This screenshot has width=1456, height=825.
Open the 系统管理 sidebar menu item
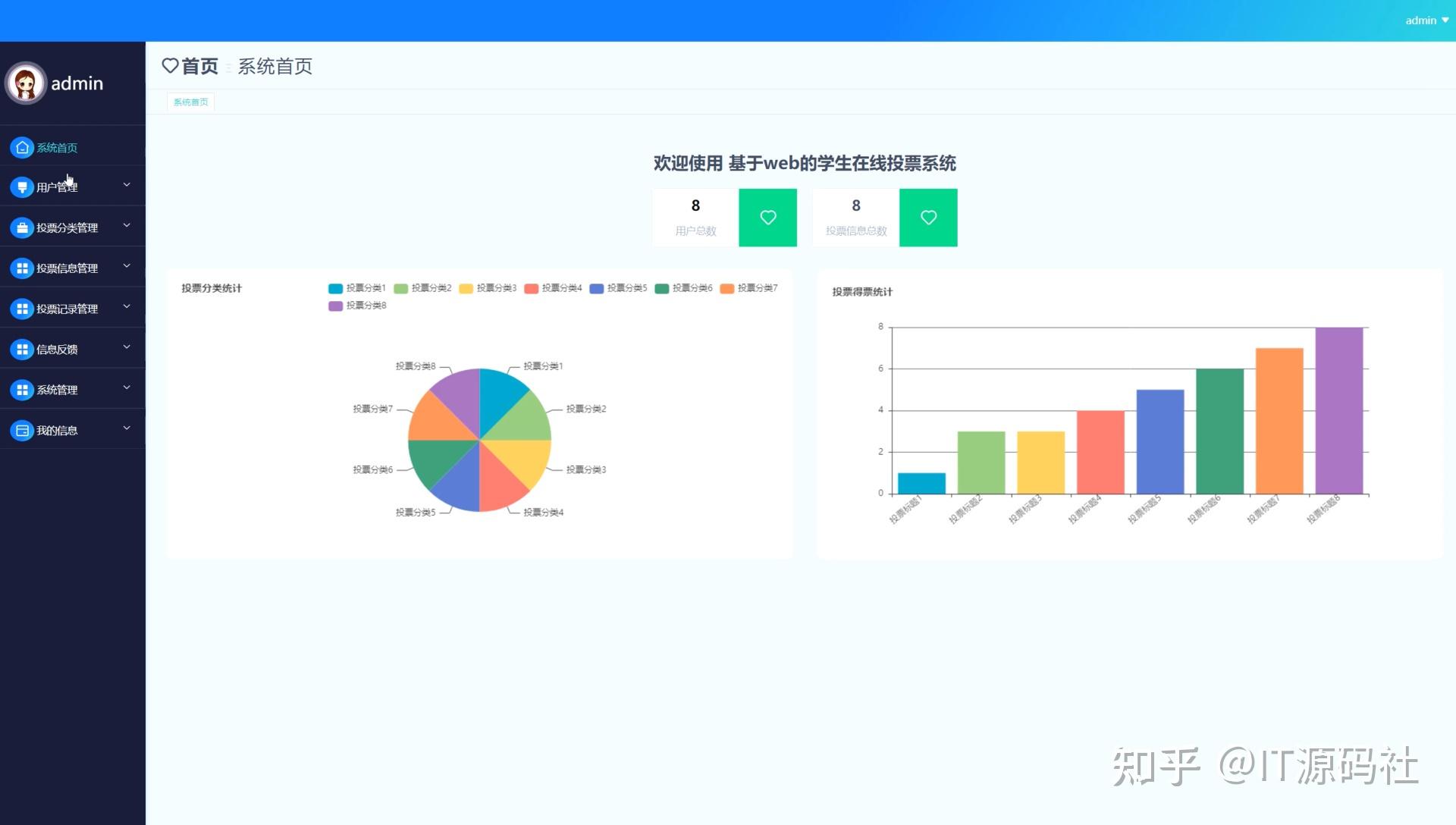(58, 390)
